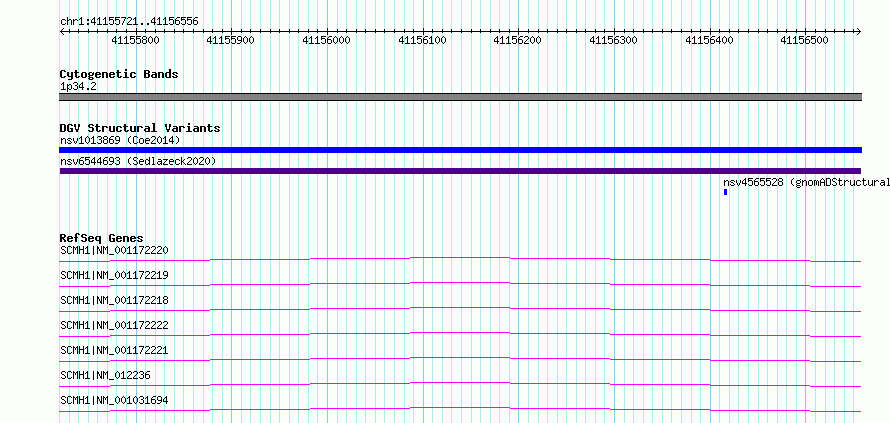Click the magenta gene line under NM_001172220
The width and height of the screenshot is (890, 423).
click(x=460, y=259)
